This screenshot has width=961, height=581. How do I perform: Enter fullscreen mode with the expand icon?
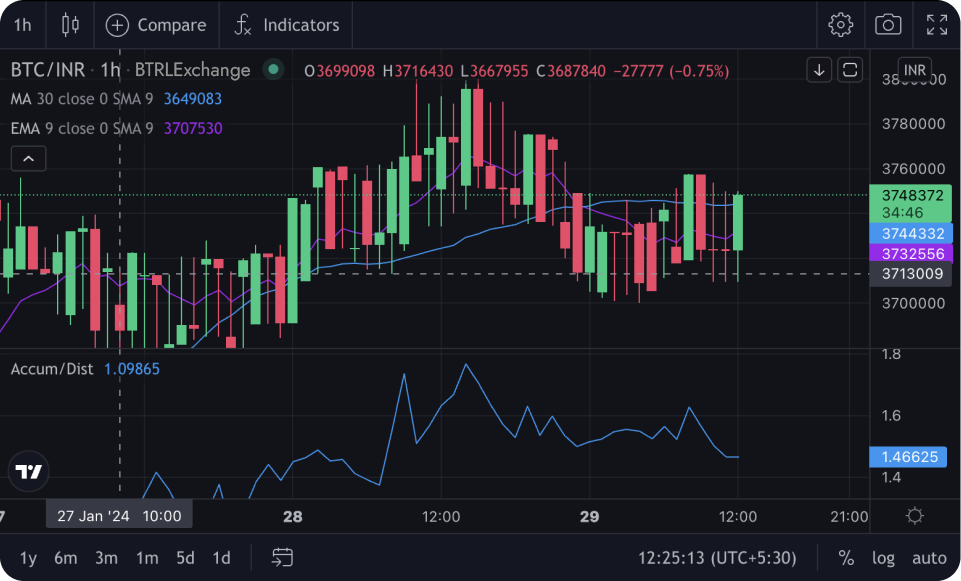pos(935,24)
